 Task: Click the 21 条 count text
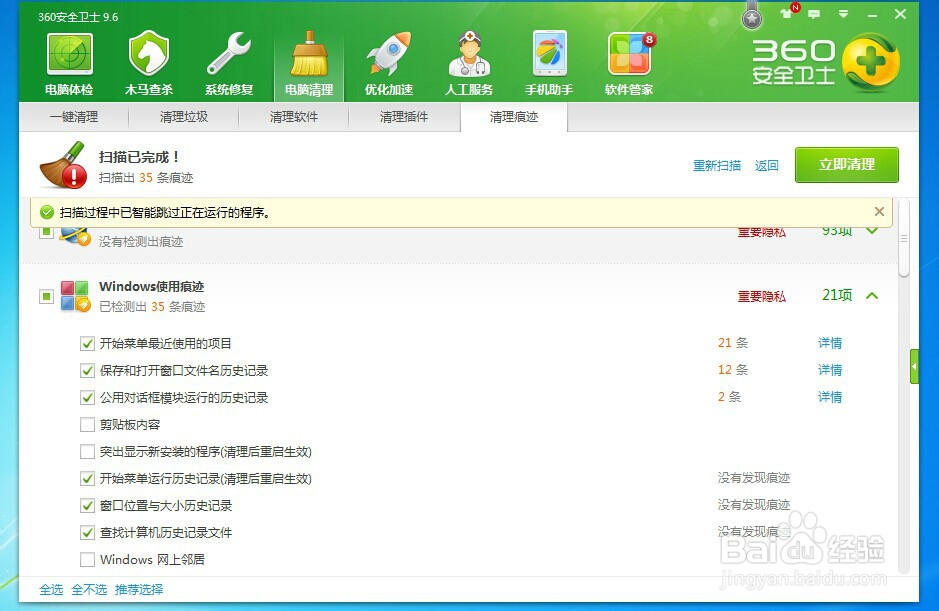733,343
